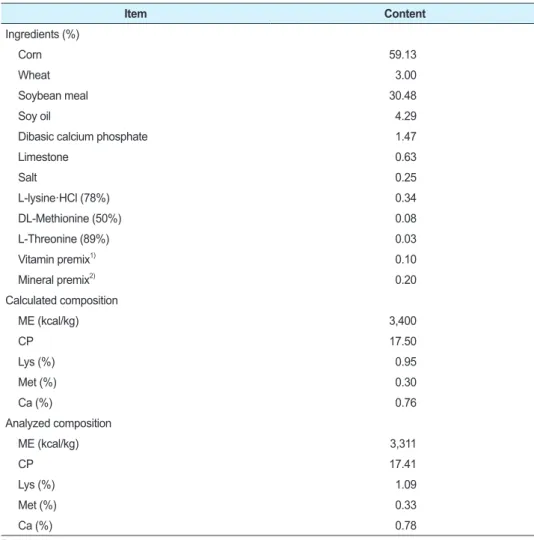Click the Soy oil value 4.29

coord(406,116)
